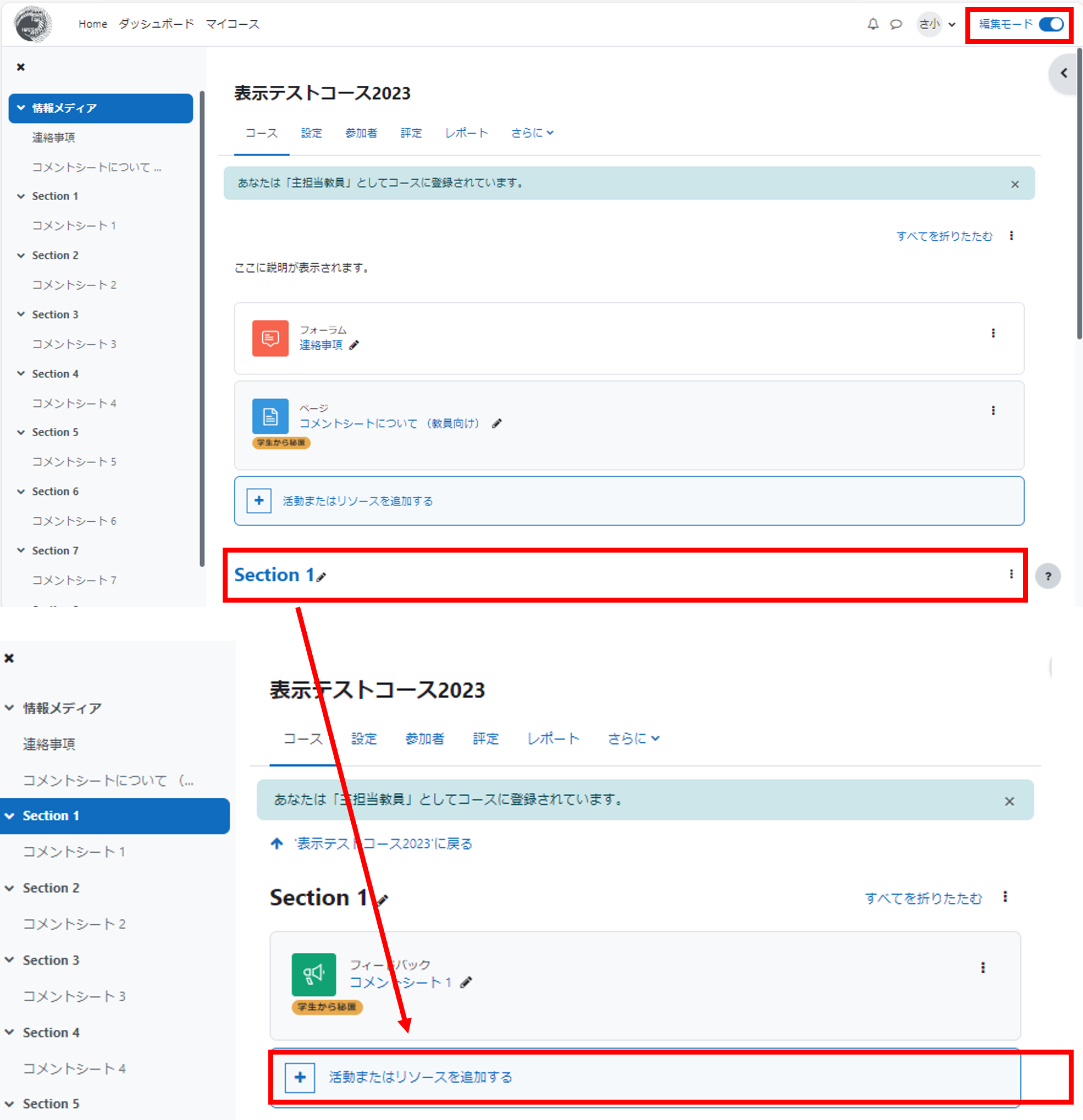Close the course index in upper screenshot

coord(20,67)
